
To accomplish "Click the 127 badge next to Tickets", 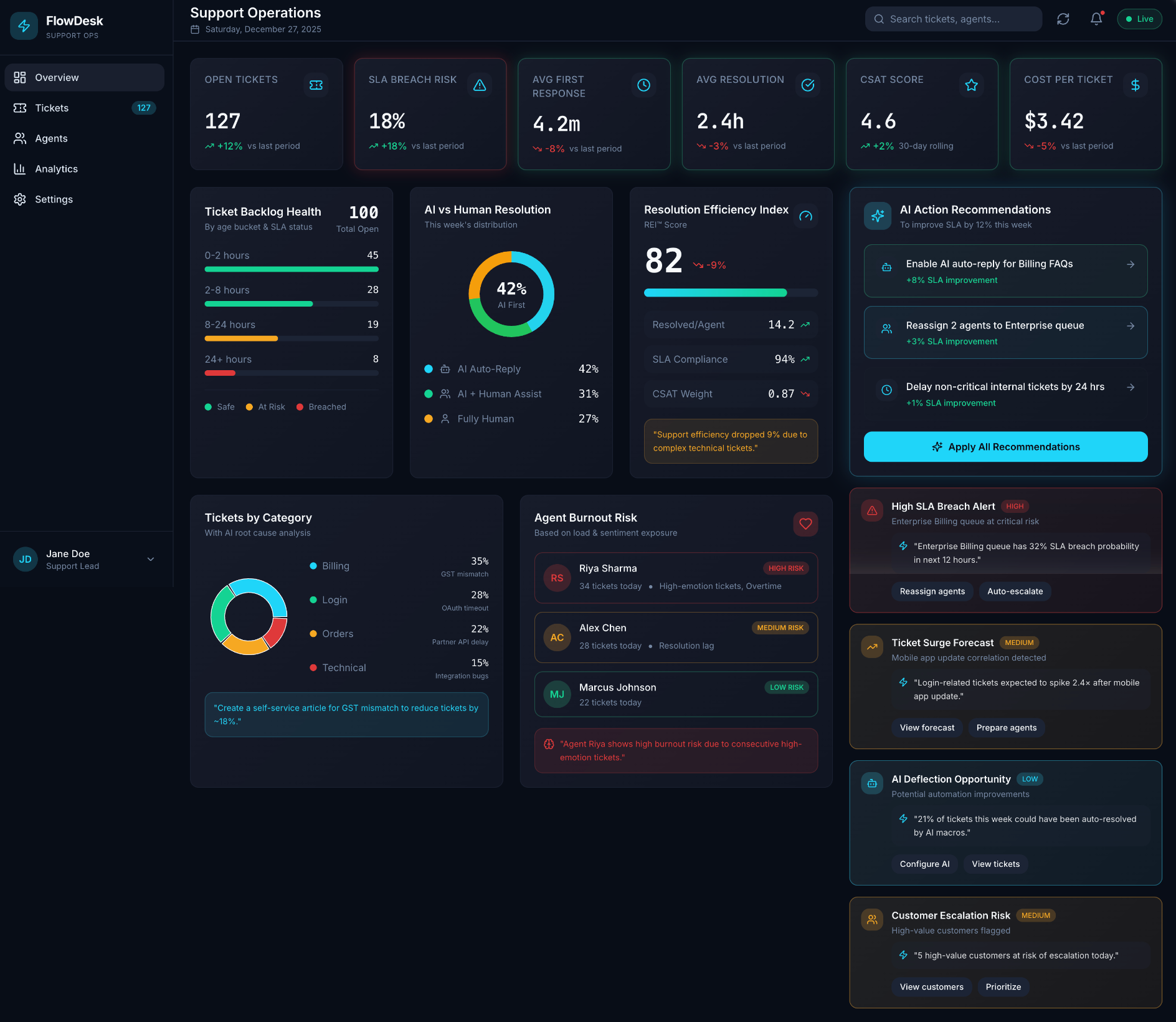I will 143,108.
